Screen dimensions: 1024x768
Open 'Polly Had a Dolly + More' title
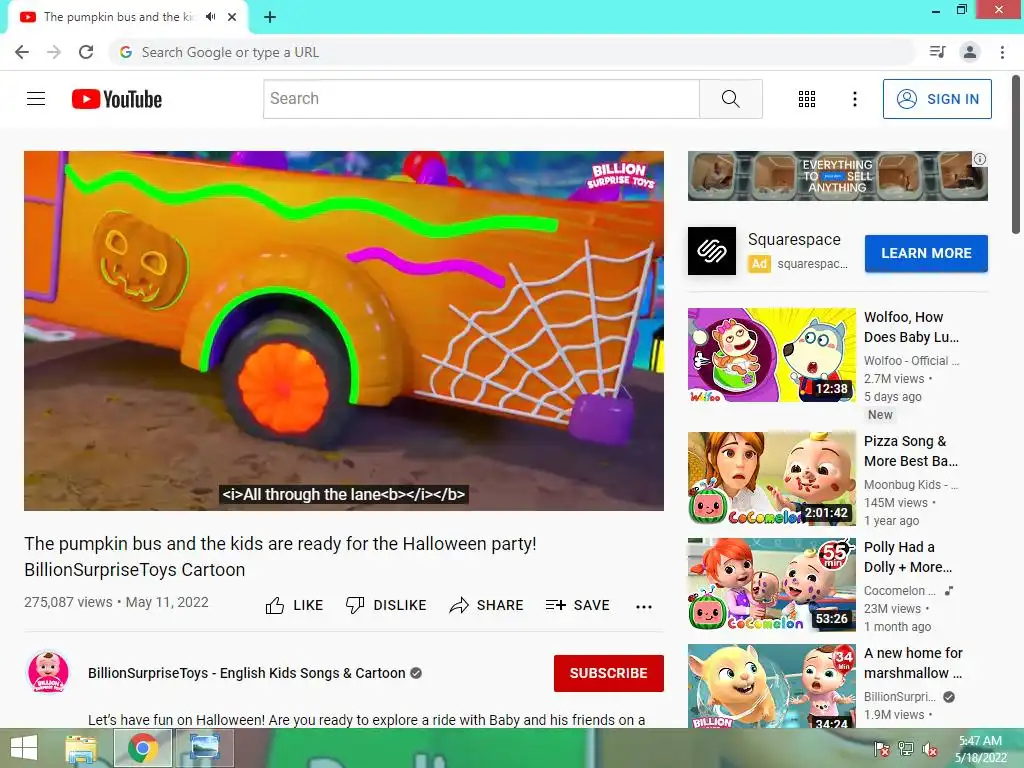[x=908, y=557]
